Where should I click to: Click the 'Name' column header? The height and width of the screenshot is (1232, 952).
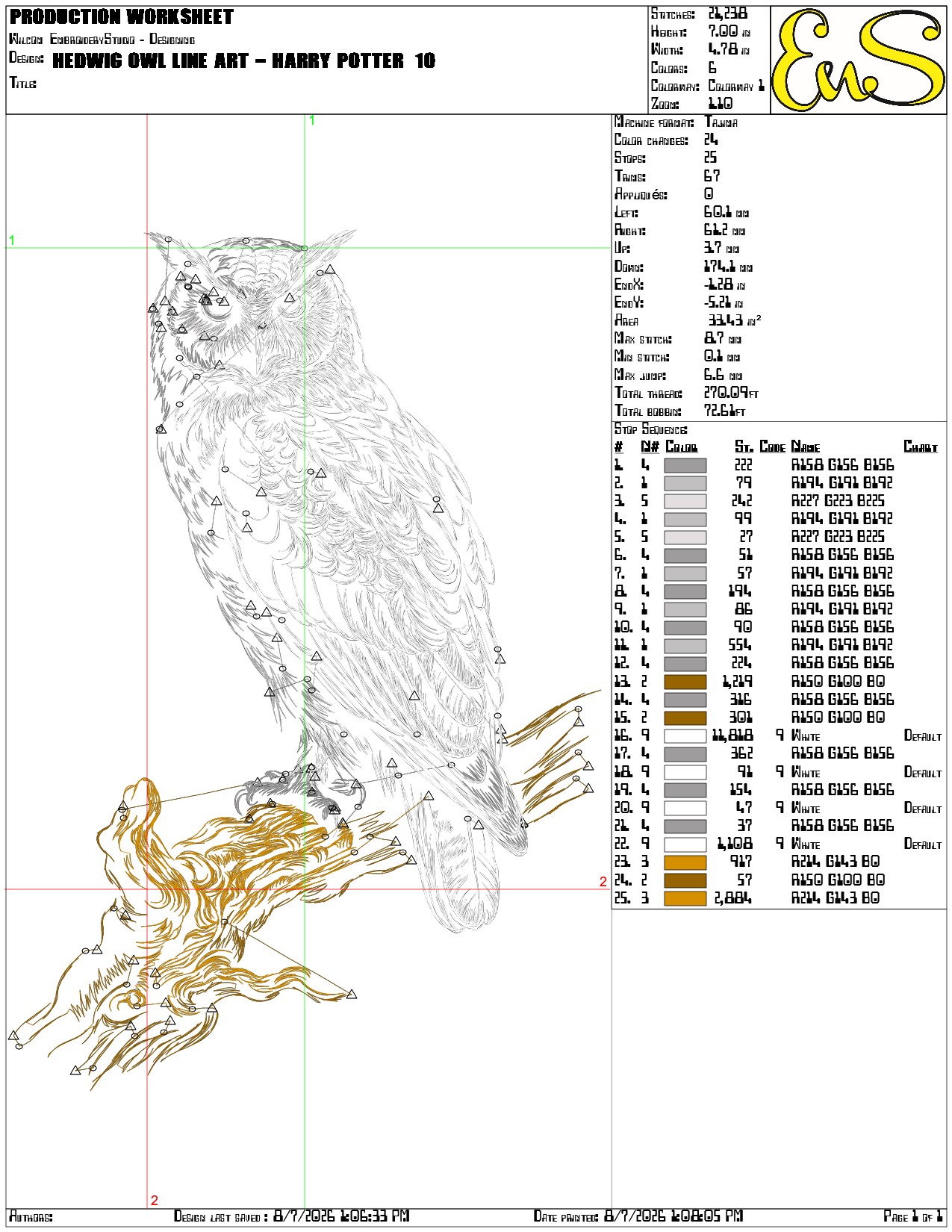[806, 447]
